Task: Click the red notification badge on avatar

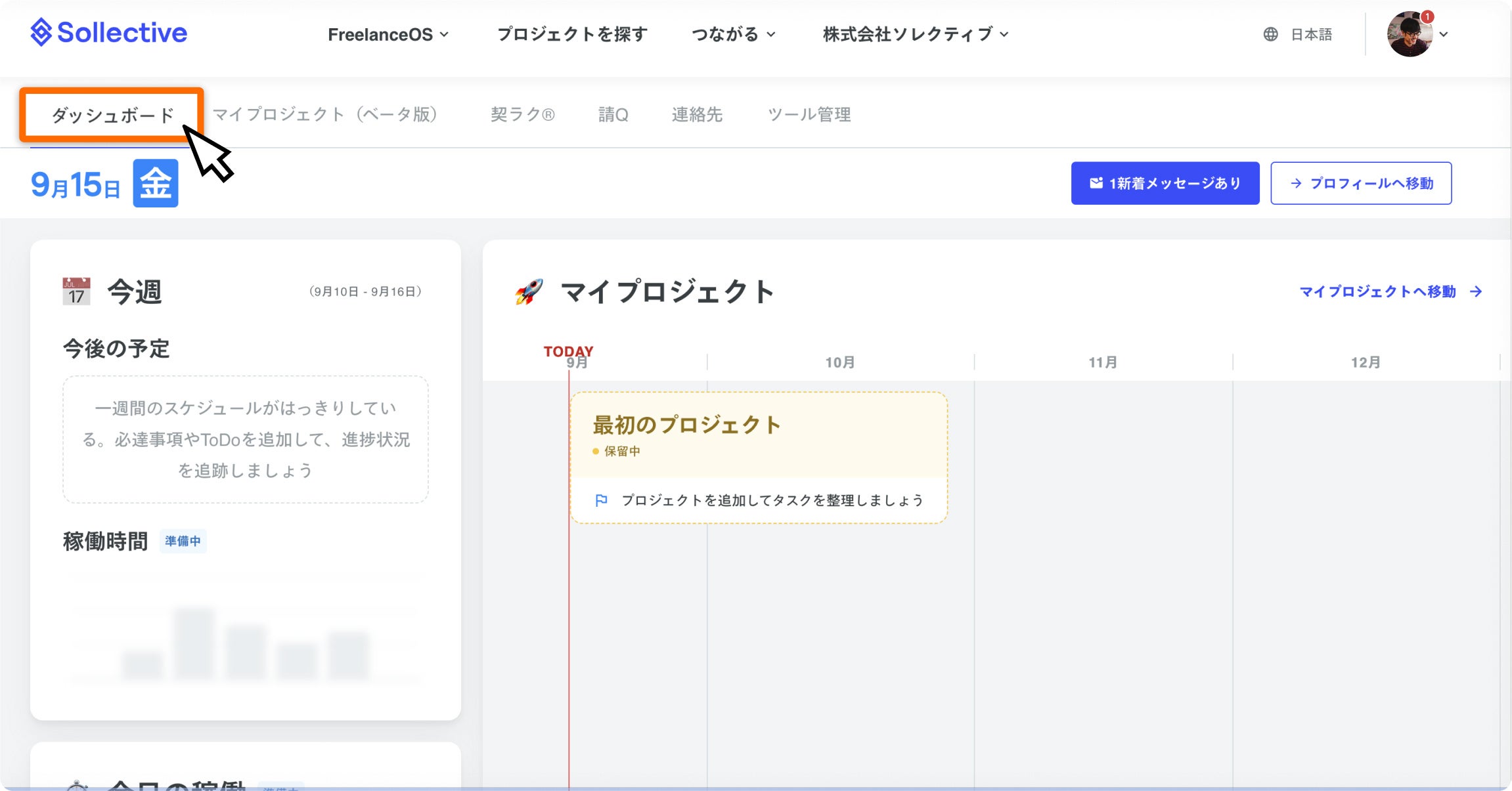Action: coord(1427,16)
